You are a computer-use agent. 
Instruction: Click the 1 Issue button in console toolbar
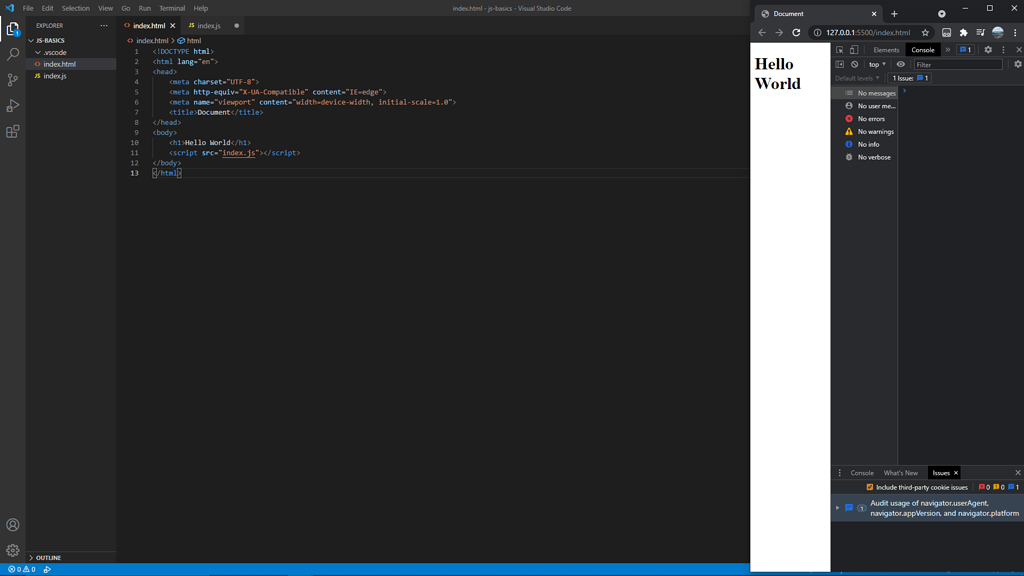[x=910, y=78]
